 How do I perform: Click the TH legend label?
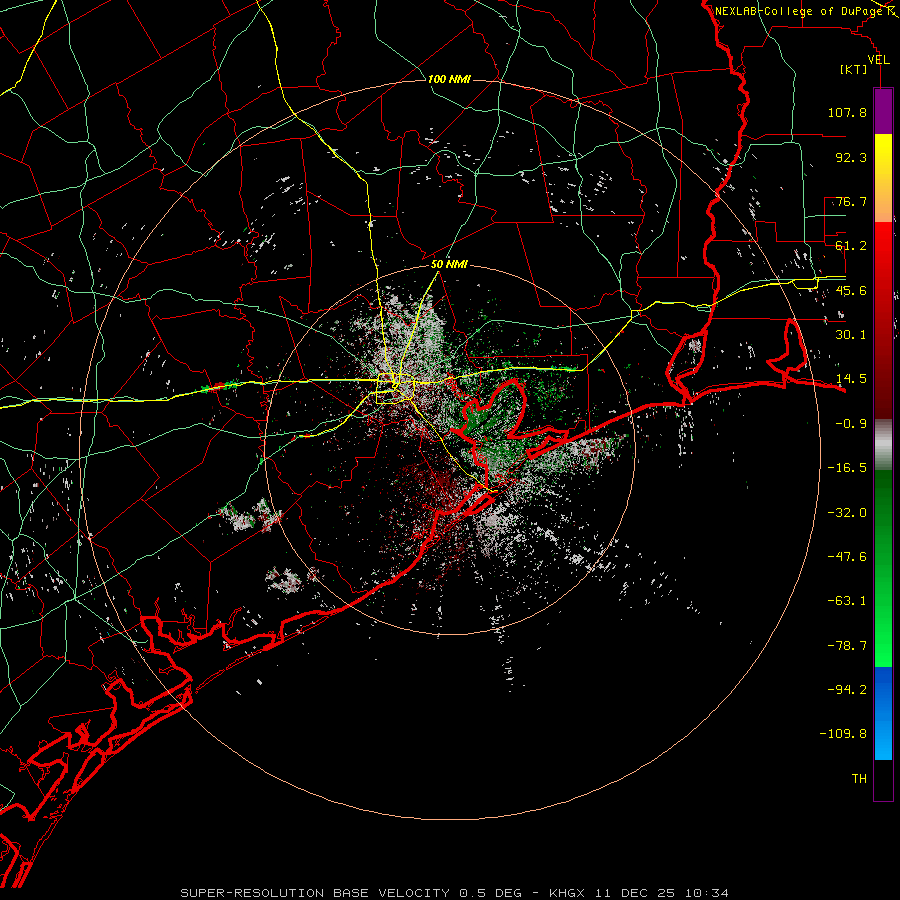pyautogui.click(x=859, y=779)
